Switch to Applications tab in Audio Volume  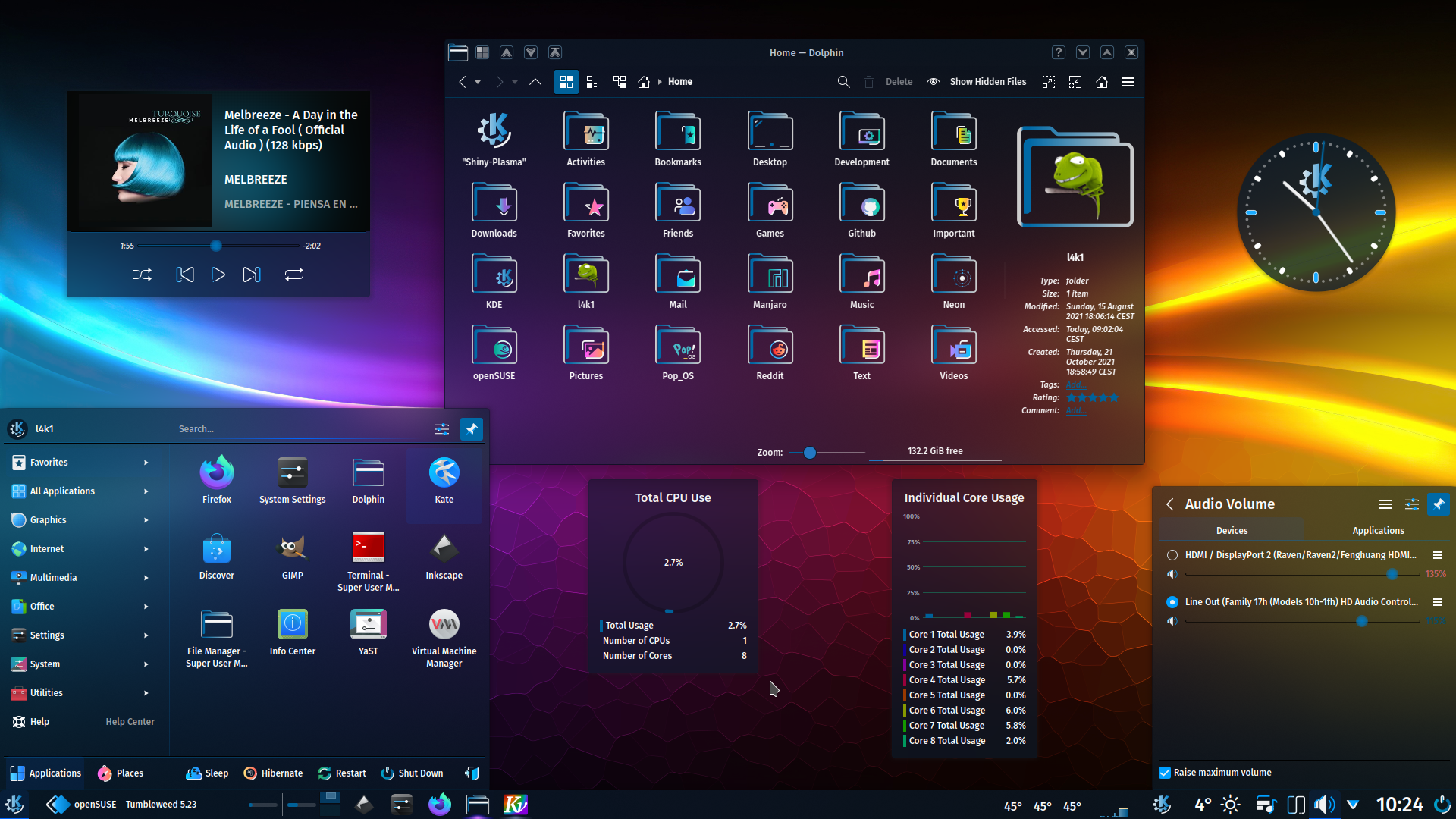[x=1378, y=531]
